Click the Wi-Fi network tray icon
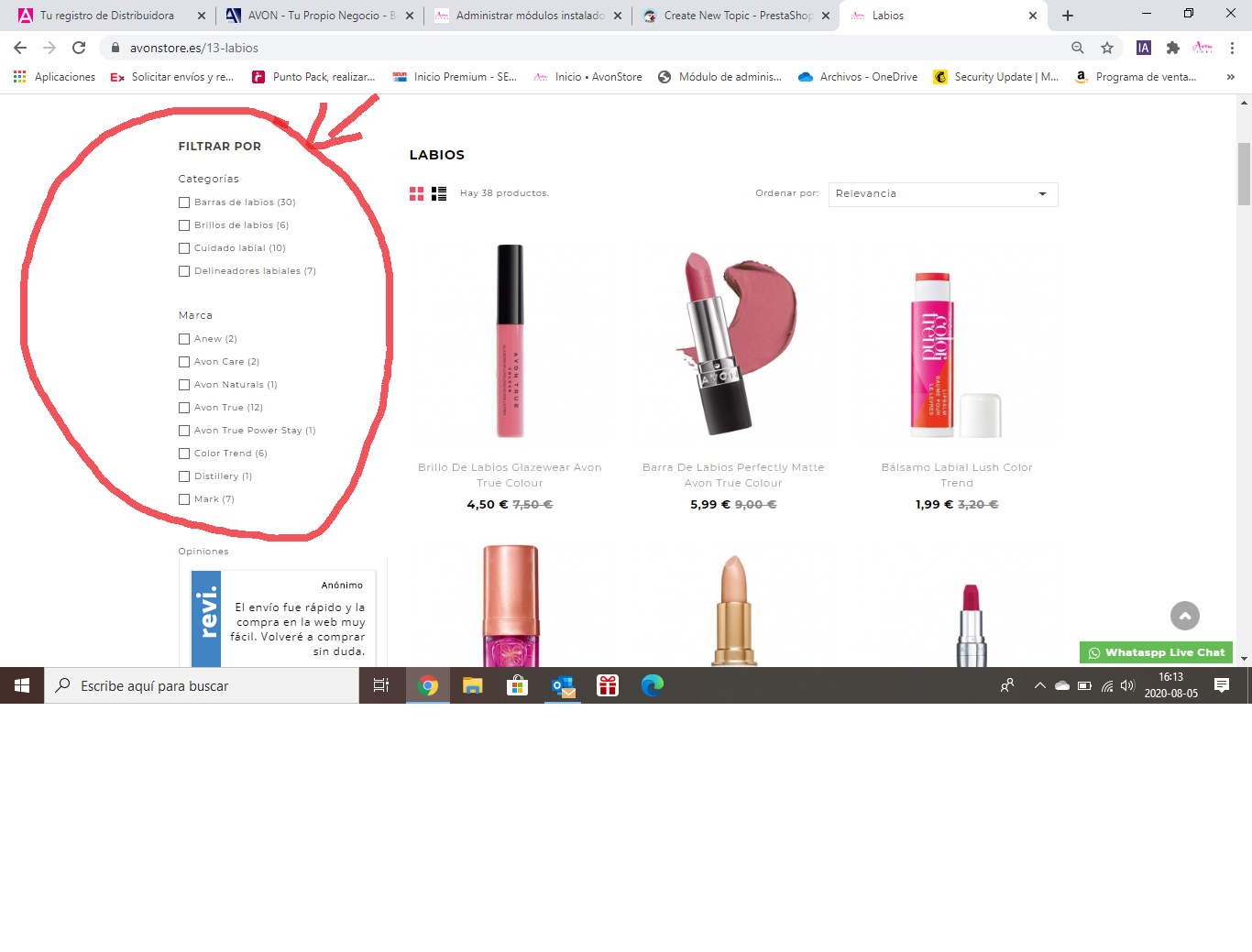1252x952 pixels. coord(1107,685)
